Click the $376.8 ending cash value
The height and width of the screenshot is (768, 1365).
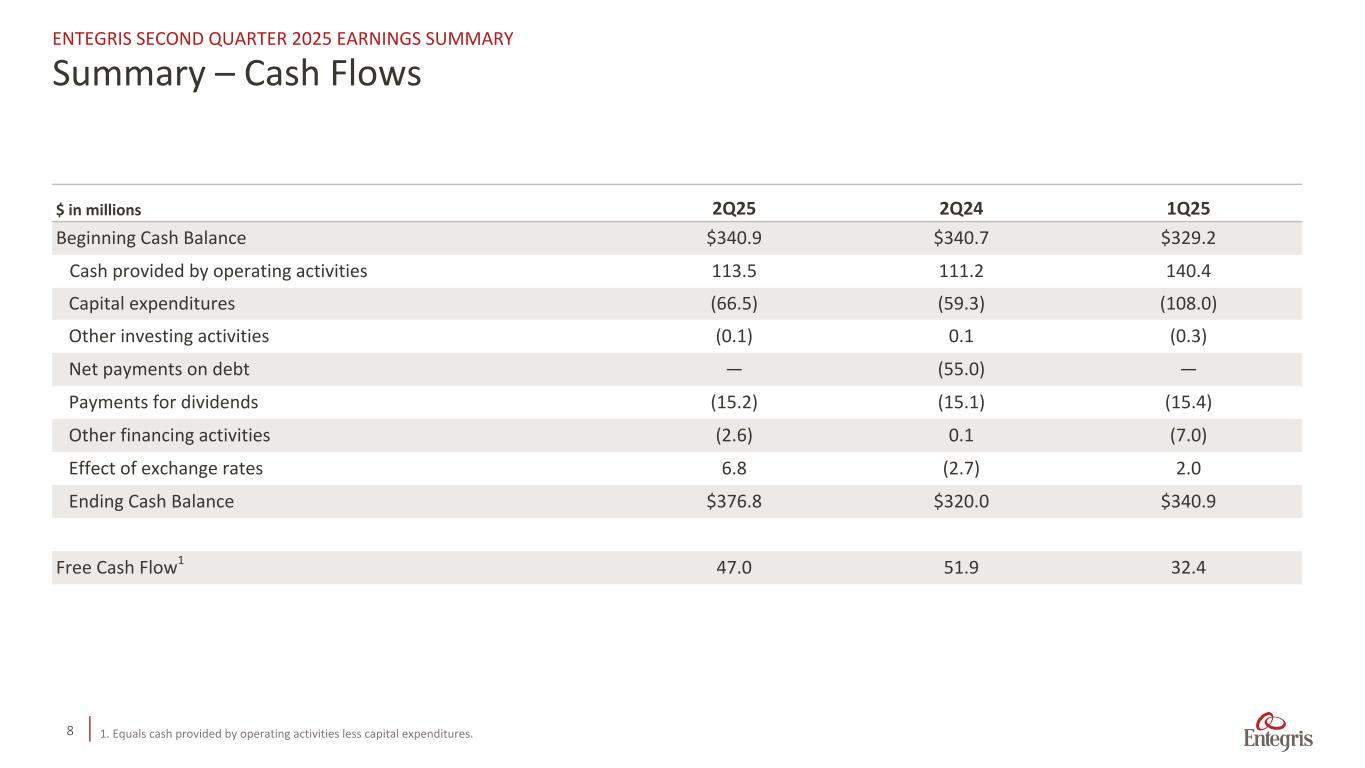pyautogui.click(x=733, y=502)
